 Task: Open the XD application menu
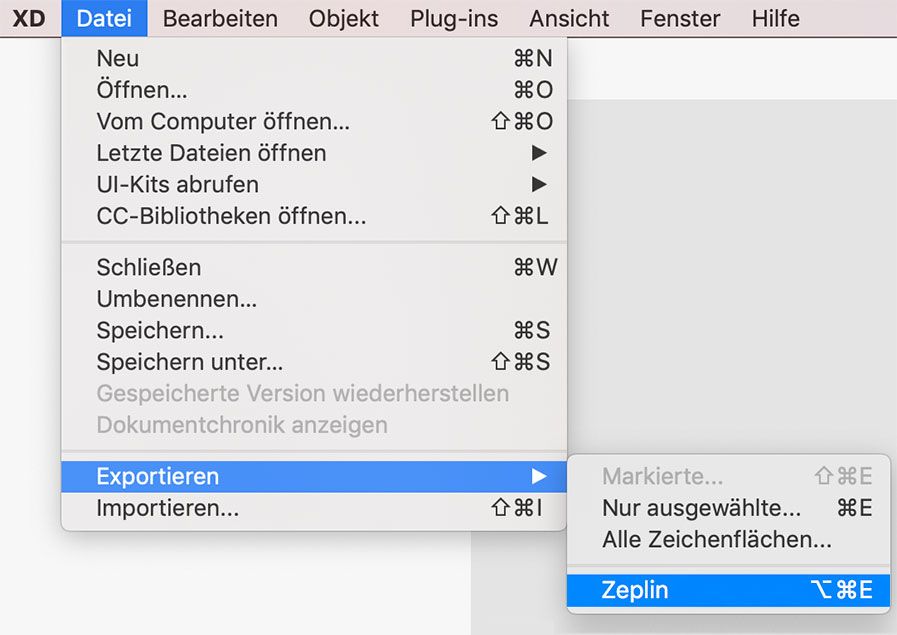[28, 18]
